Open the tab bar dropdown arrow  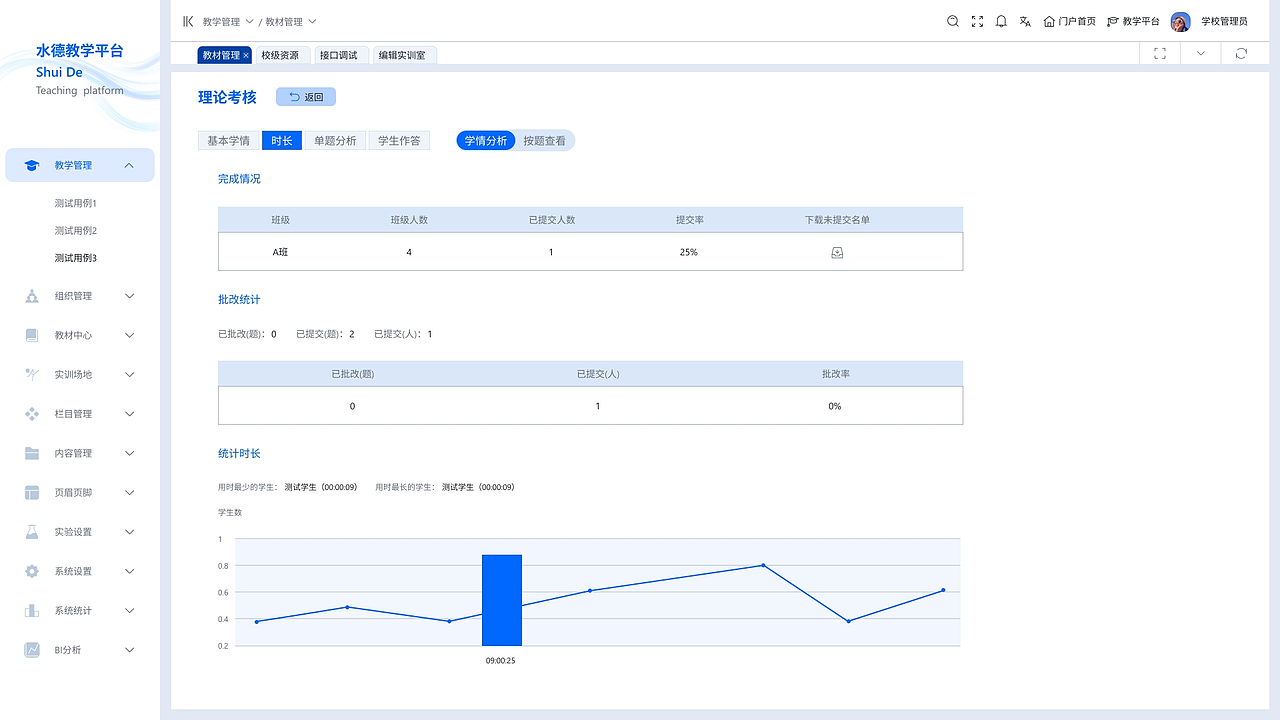[1201, 54]
